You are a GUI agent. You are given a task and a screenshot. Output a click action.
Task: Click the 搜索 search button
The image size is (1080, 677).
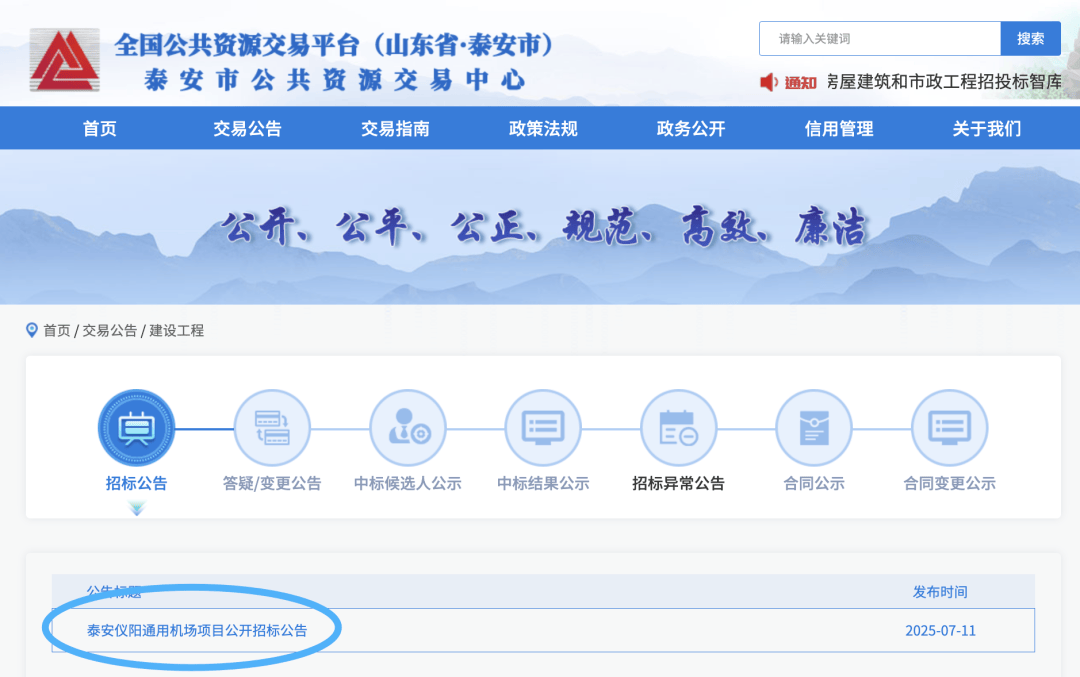click(1030, 38)
